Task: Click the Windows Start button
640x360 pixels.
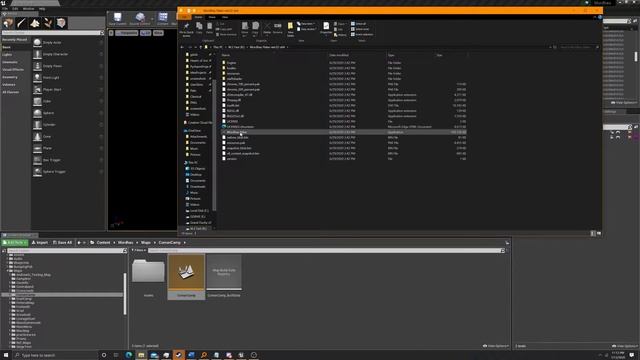Action: [6, 355]
